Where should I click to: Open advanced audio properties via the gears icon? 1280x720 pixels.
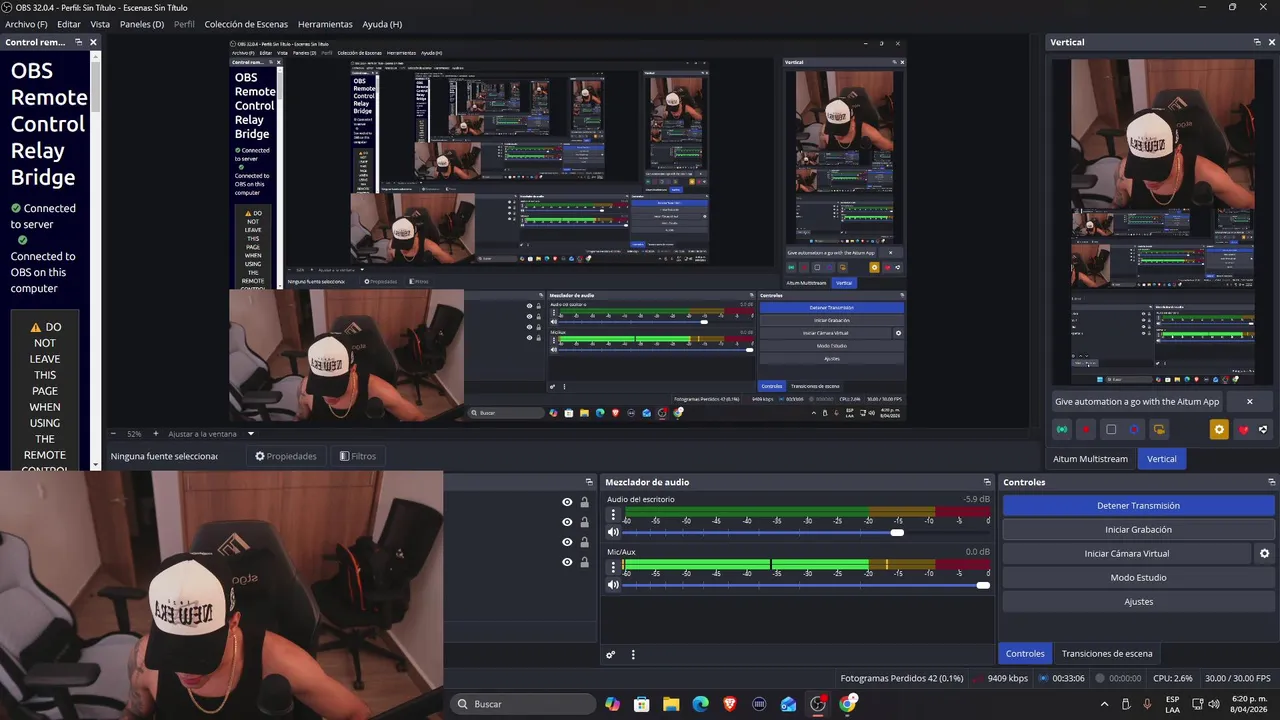(x=610, y=655)
